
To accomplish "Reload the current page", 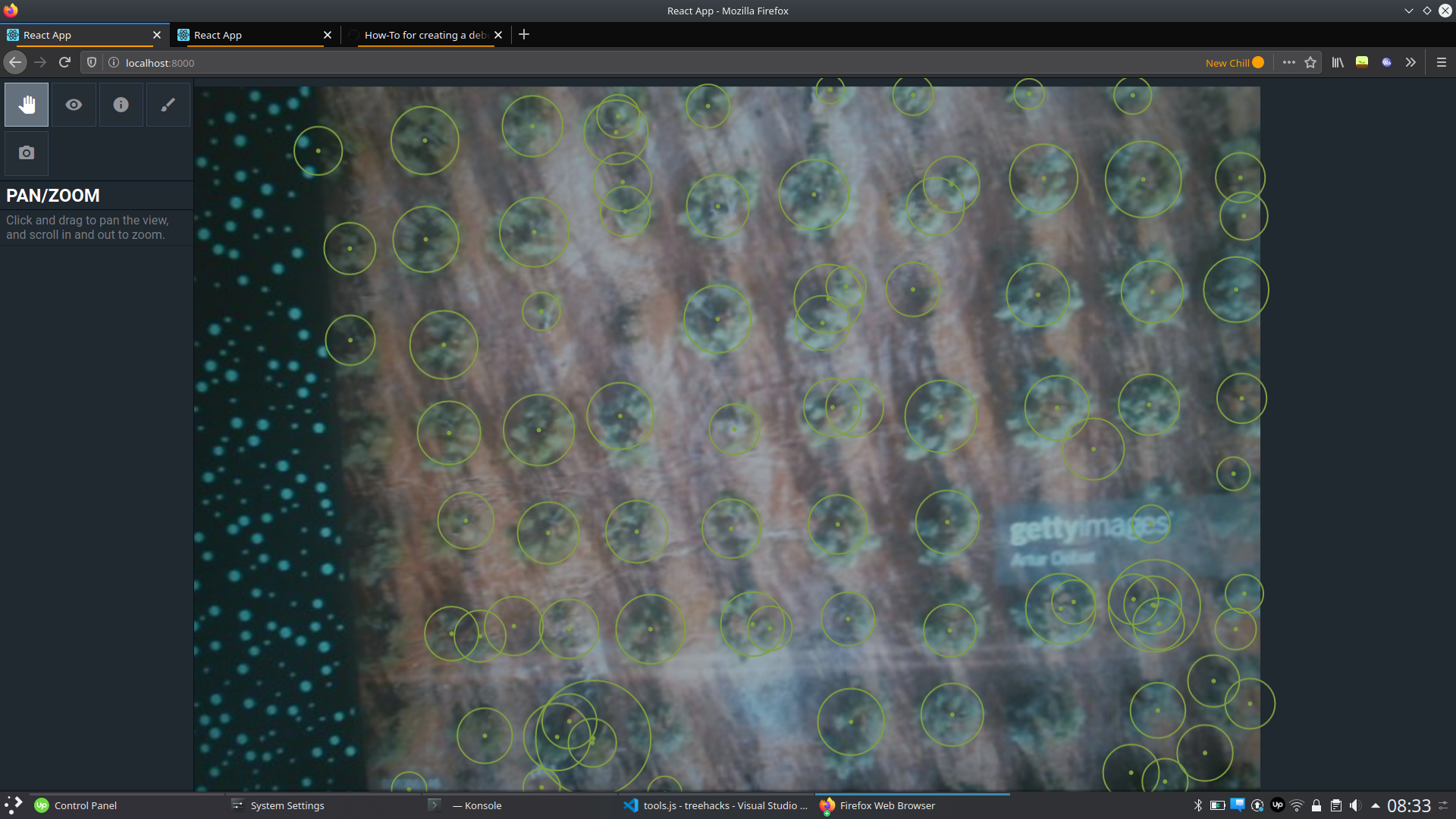I will click(64, 62).
